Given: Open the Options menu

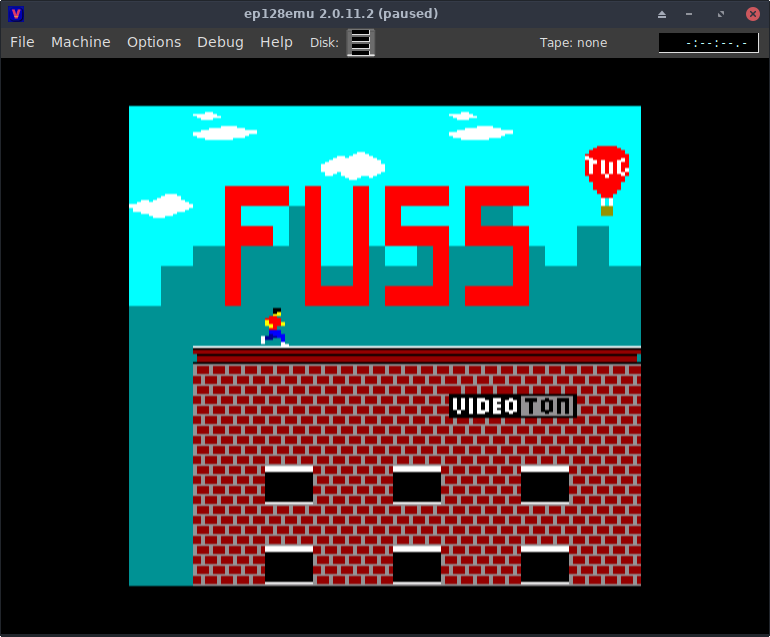Looking at the screenshot, I should pos(154,42).
